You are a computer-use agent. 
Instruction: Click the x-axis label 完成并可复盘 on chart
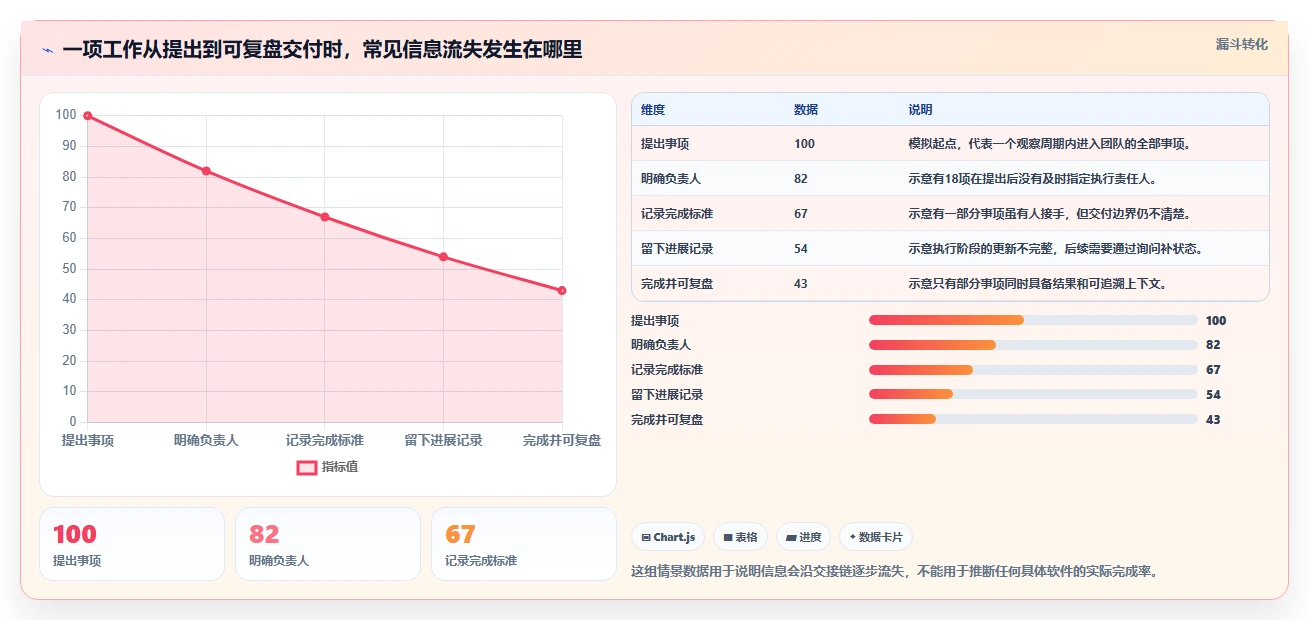click(x=562, y=441)
